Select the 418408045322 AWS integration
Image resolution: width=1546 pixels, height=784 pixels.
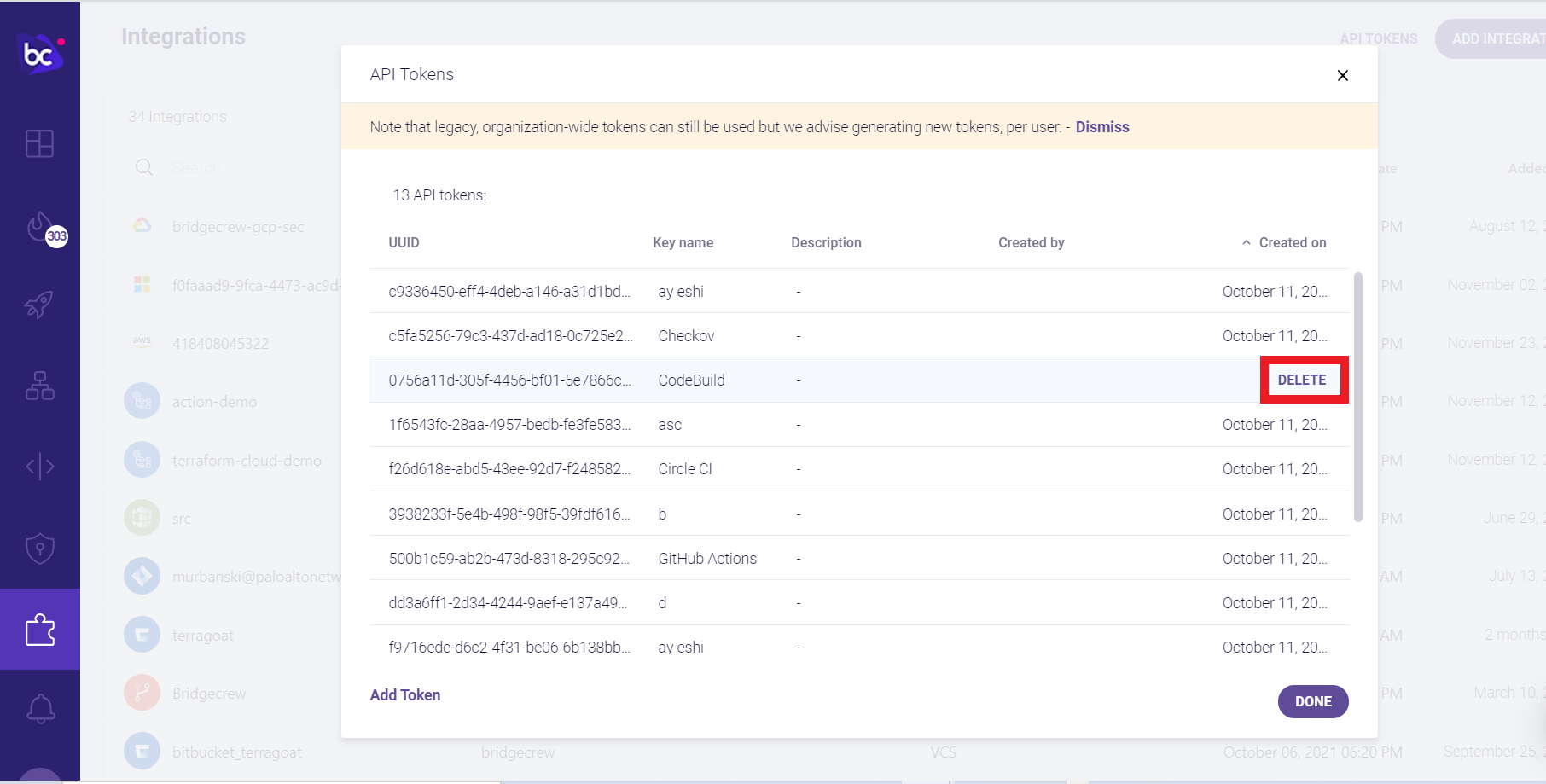pyautogui.click(x=220, y=344)
